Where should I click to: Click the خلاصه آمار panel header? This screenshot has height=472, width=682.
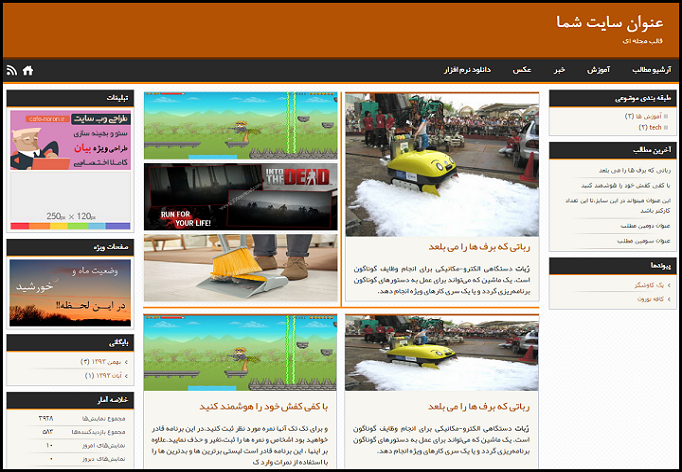click(70, 400)
